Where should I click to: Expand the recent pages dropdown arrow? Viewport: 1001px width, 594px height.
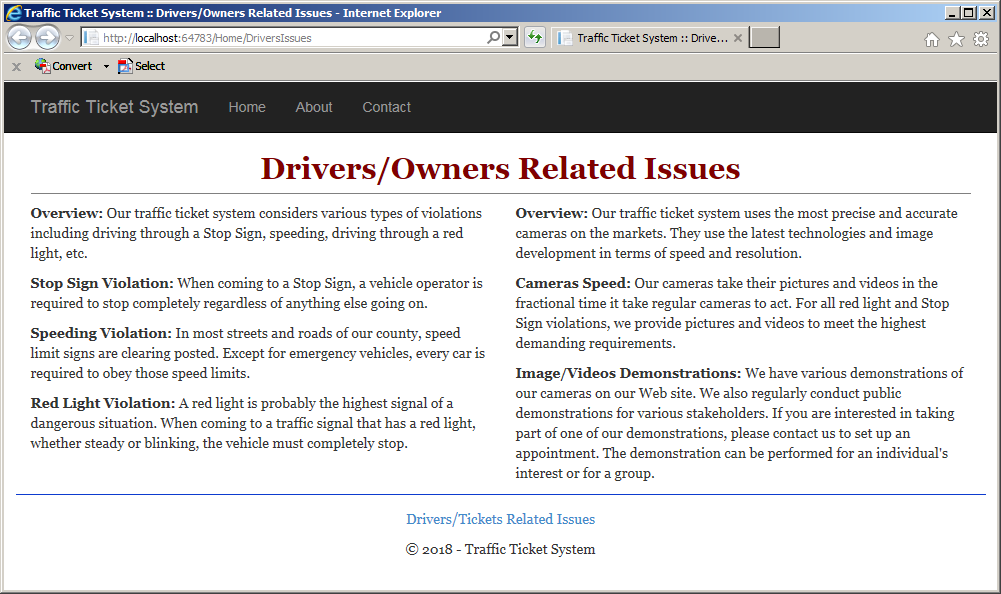(x=70, y=38)
